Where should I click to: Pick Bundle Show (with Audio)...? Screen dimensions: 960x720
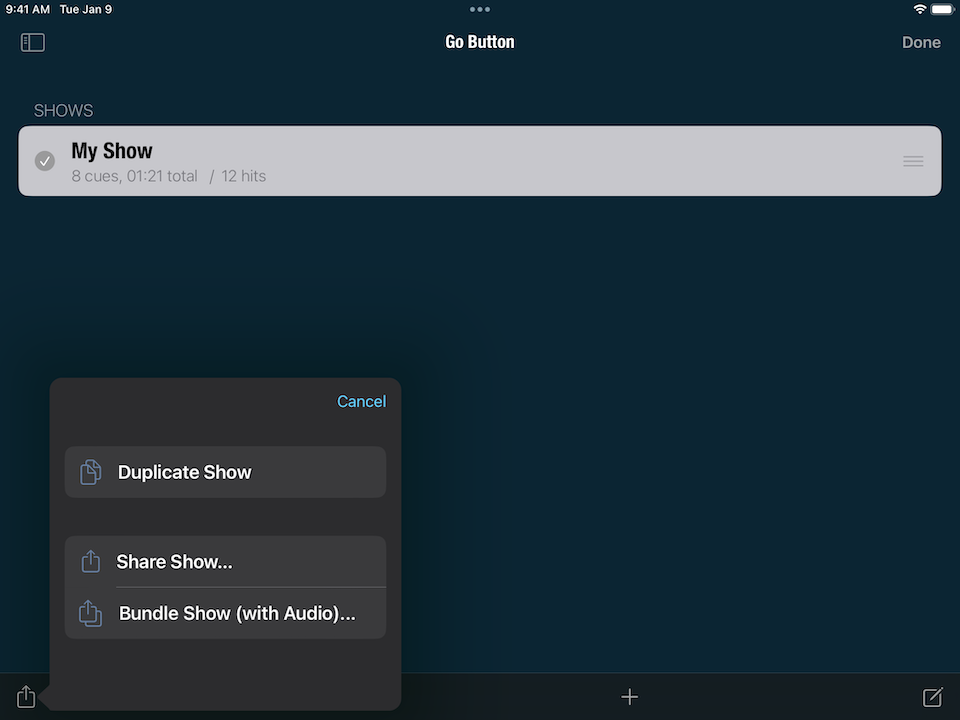point(237,613)
